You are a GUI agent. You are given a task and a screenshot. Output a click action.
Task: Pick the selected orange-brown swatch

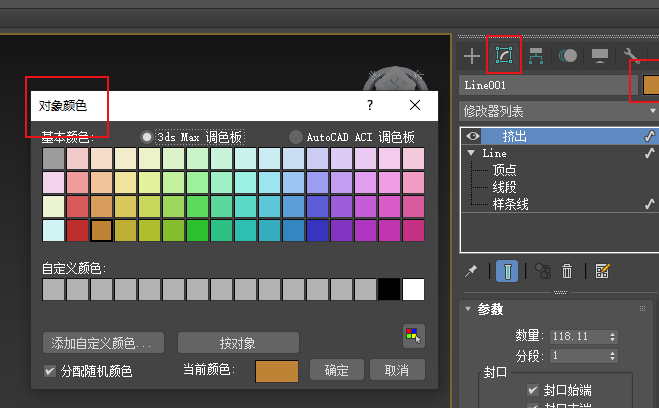coord(101,230)
